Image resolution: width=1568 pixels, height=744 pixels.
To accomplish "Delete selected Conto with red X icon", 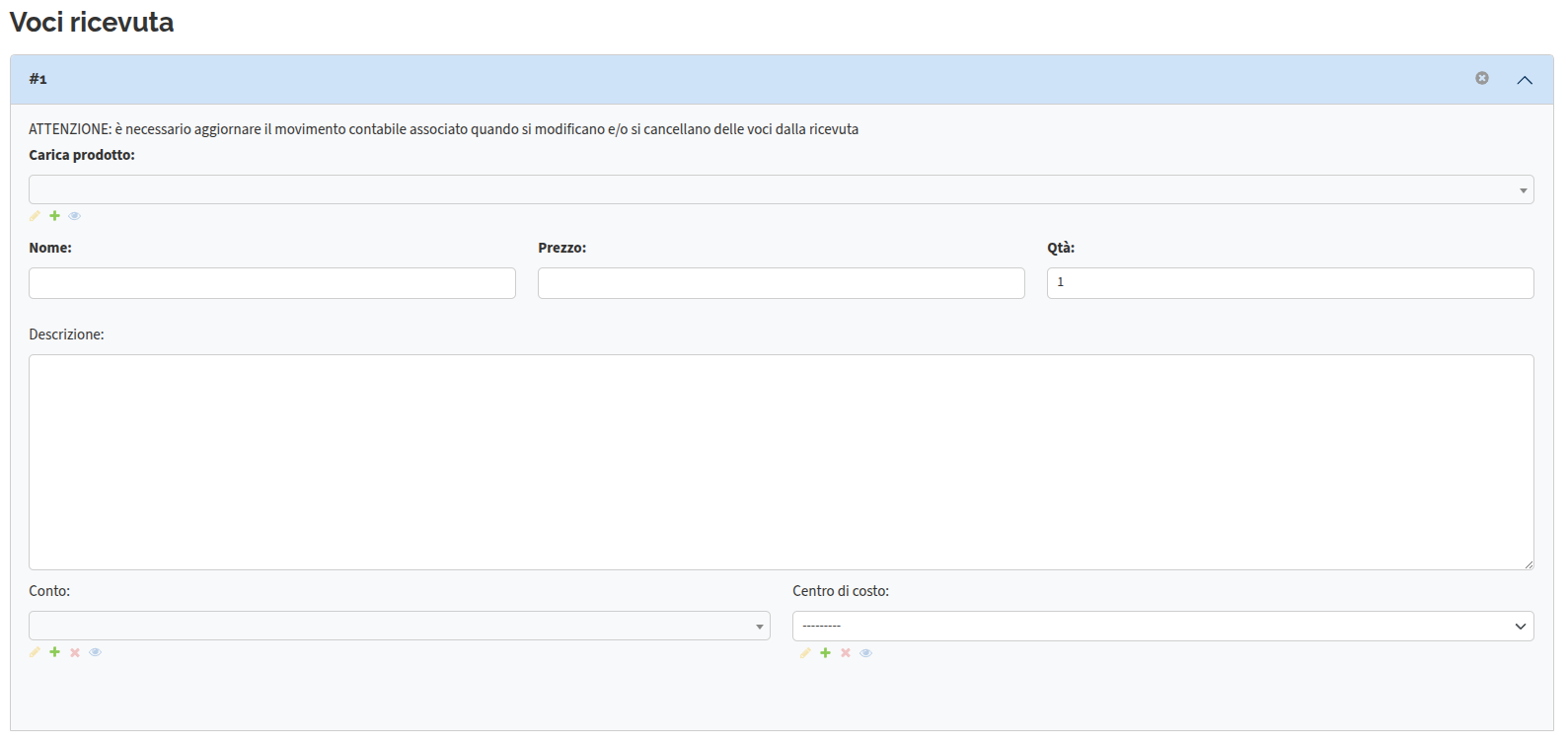I will (75, 652).
